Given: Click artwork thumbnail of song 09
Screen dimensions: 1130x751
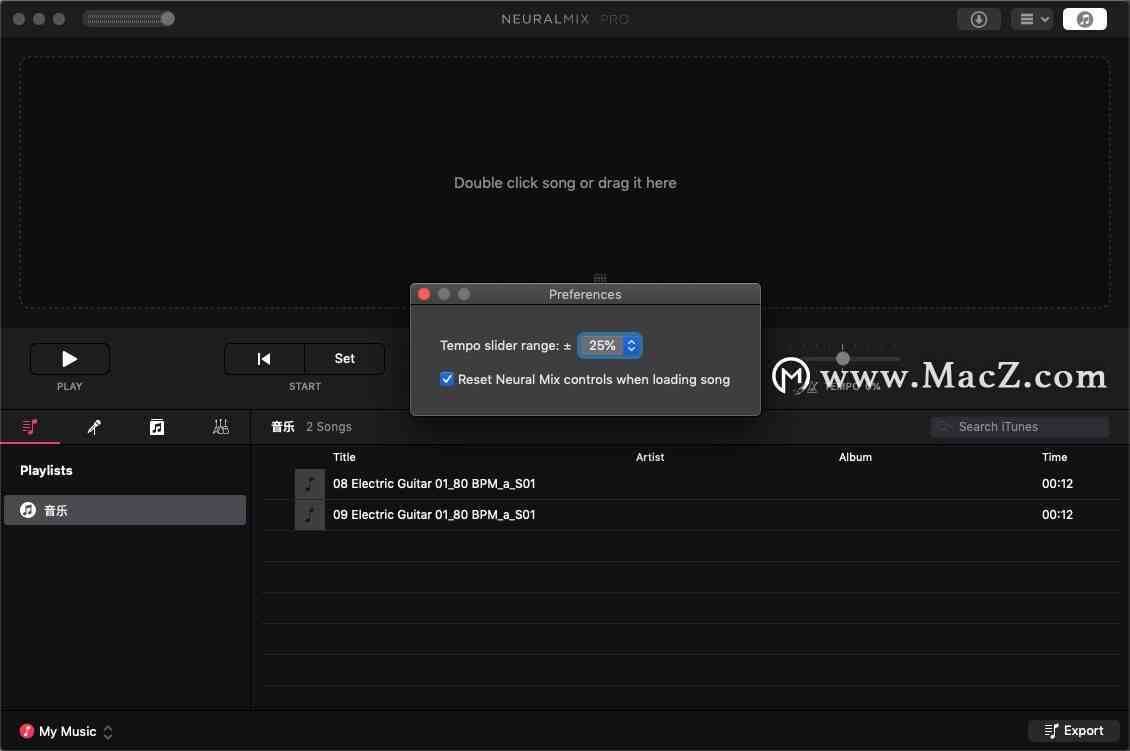Looking at the screenshot, I should [x=310, y=515].
